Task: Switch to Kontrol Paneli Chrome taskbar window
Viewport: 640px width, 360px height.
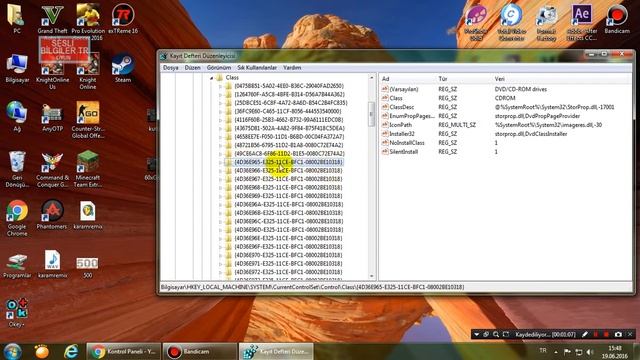Action: tap(123, 351)
